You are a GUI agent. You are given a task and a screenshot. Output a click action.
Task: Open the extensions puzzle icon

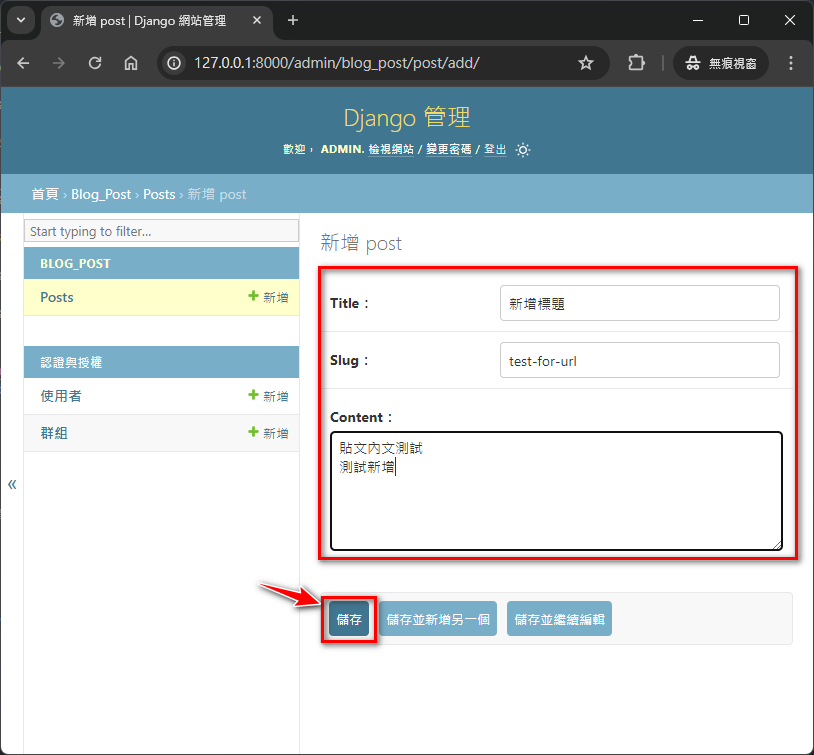tap(636, 63)
